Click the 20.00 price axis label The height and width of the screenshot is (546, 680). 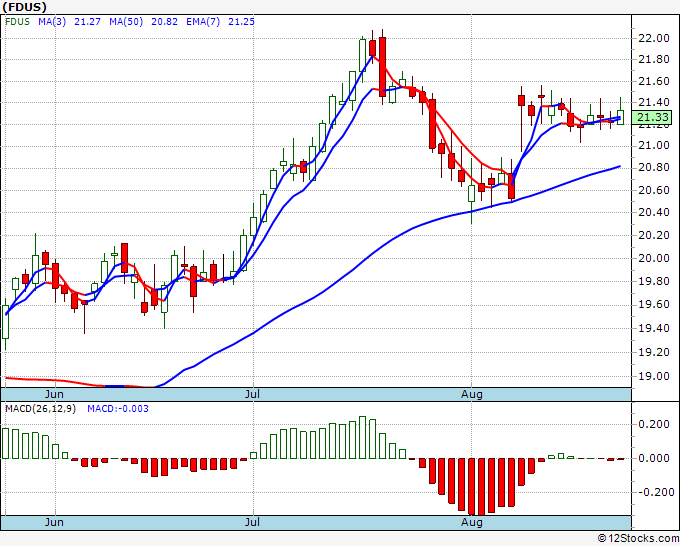coord(654,258)
